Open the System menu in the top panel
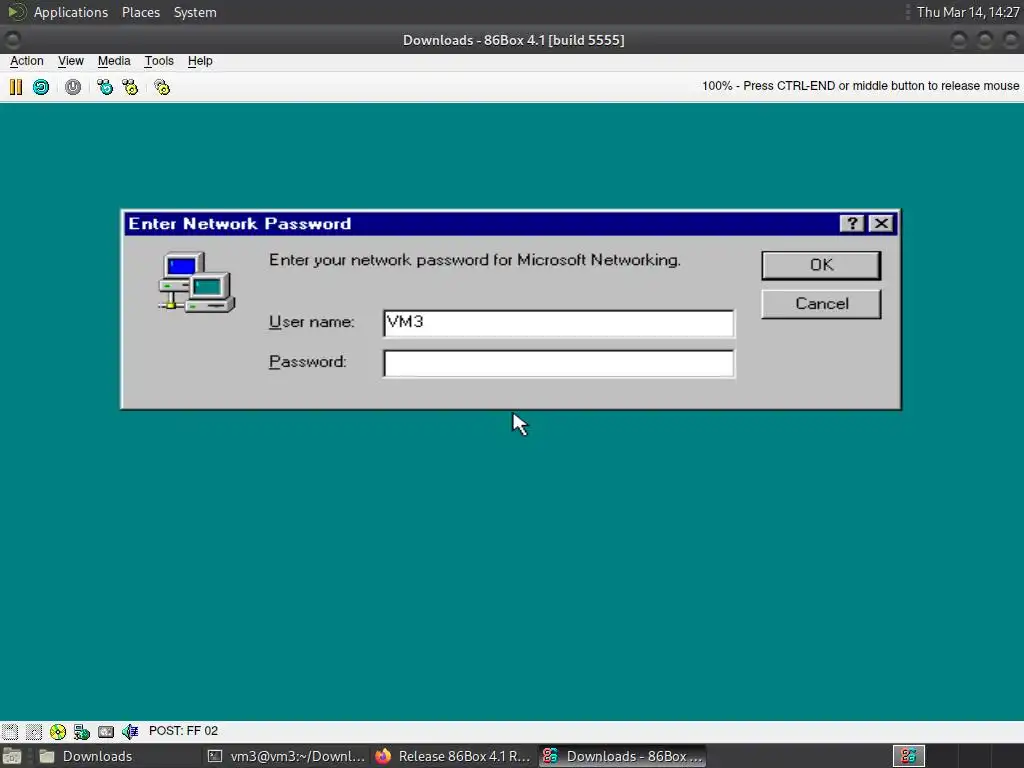 [195, 12]
